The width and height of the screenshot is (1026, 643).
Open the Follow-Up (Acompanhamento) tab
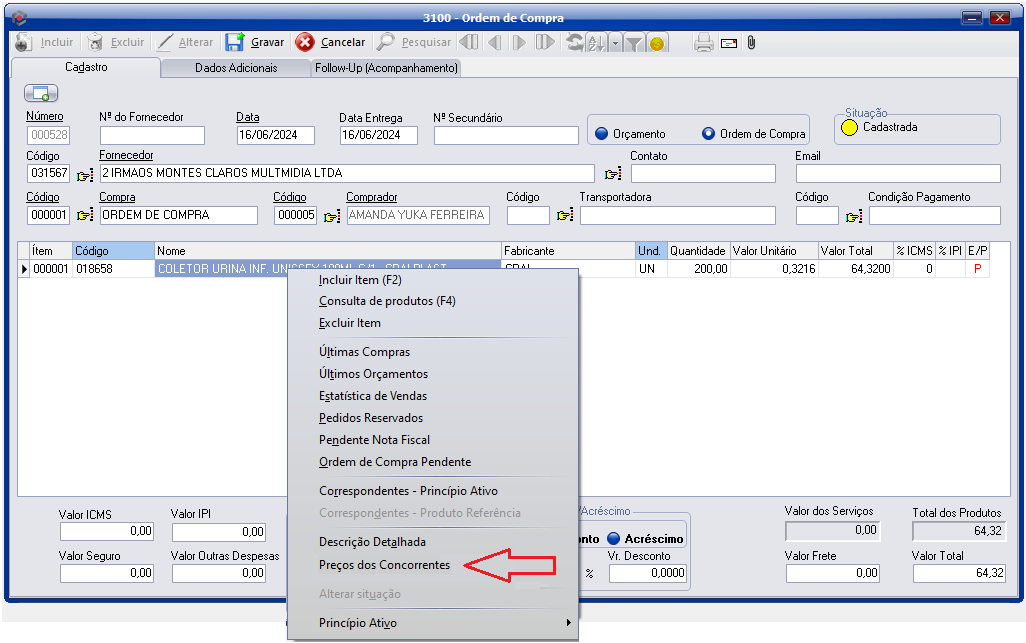click(x=386, y=68)
